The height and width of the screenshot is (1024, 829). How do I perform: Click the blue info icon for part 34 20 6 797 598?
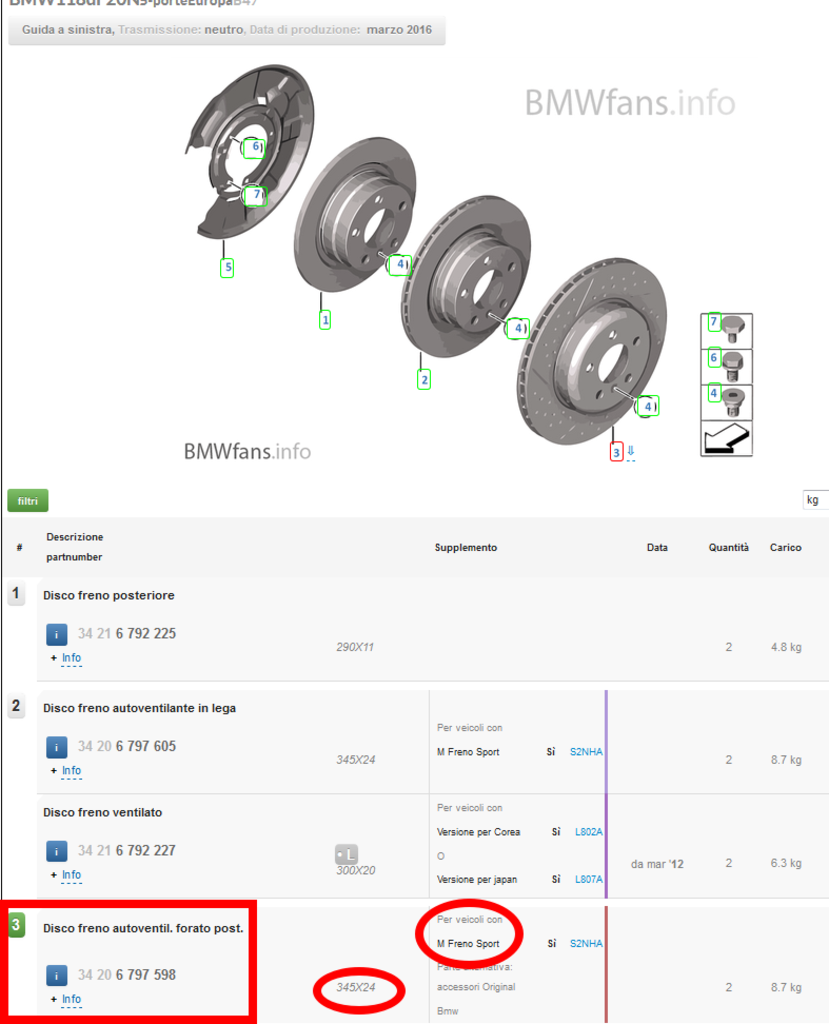tap(57, 976)
